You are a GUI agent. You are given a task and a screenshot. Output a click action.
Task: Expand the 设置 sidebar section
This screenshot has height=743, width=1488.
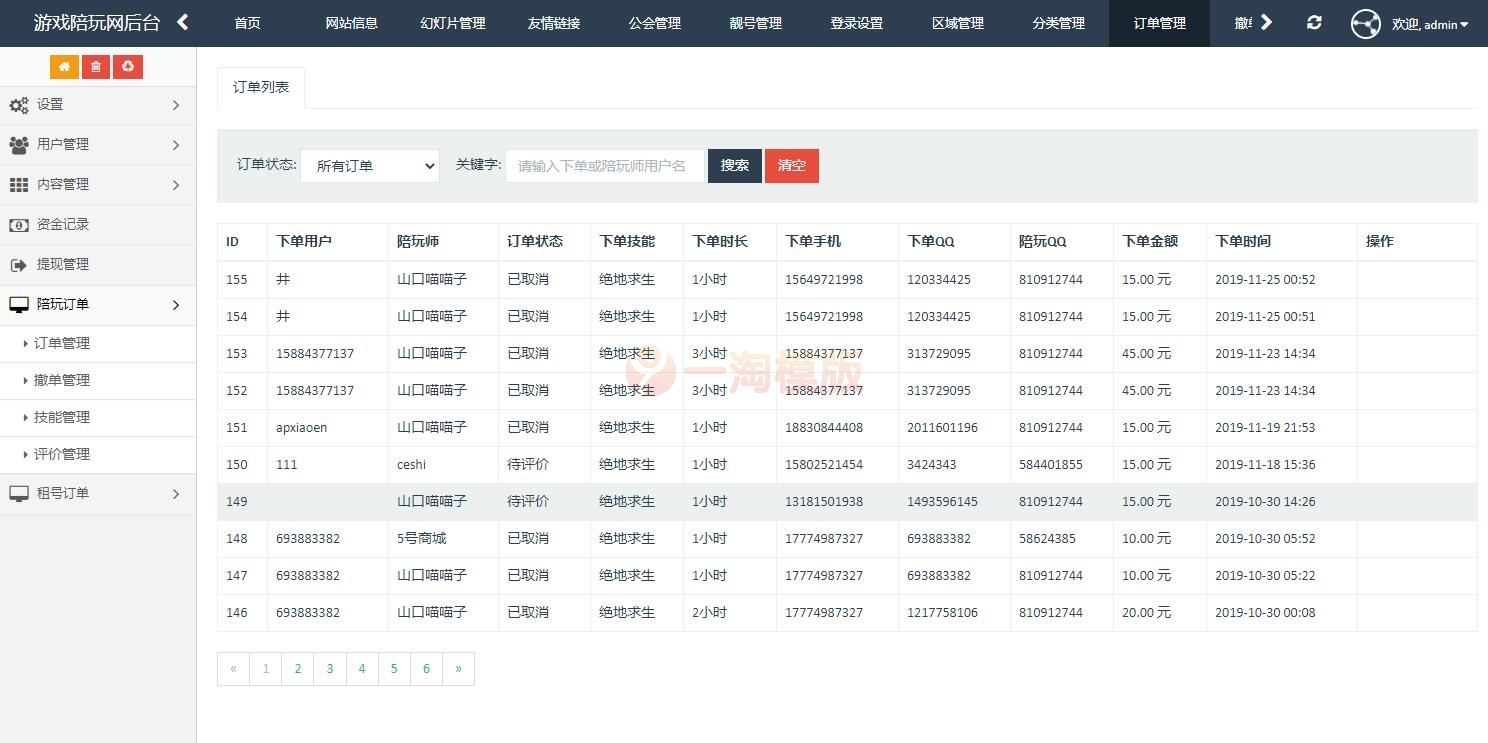(x=97, y=104)
